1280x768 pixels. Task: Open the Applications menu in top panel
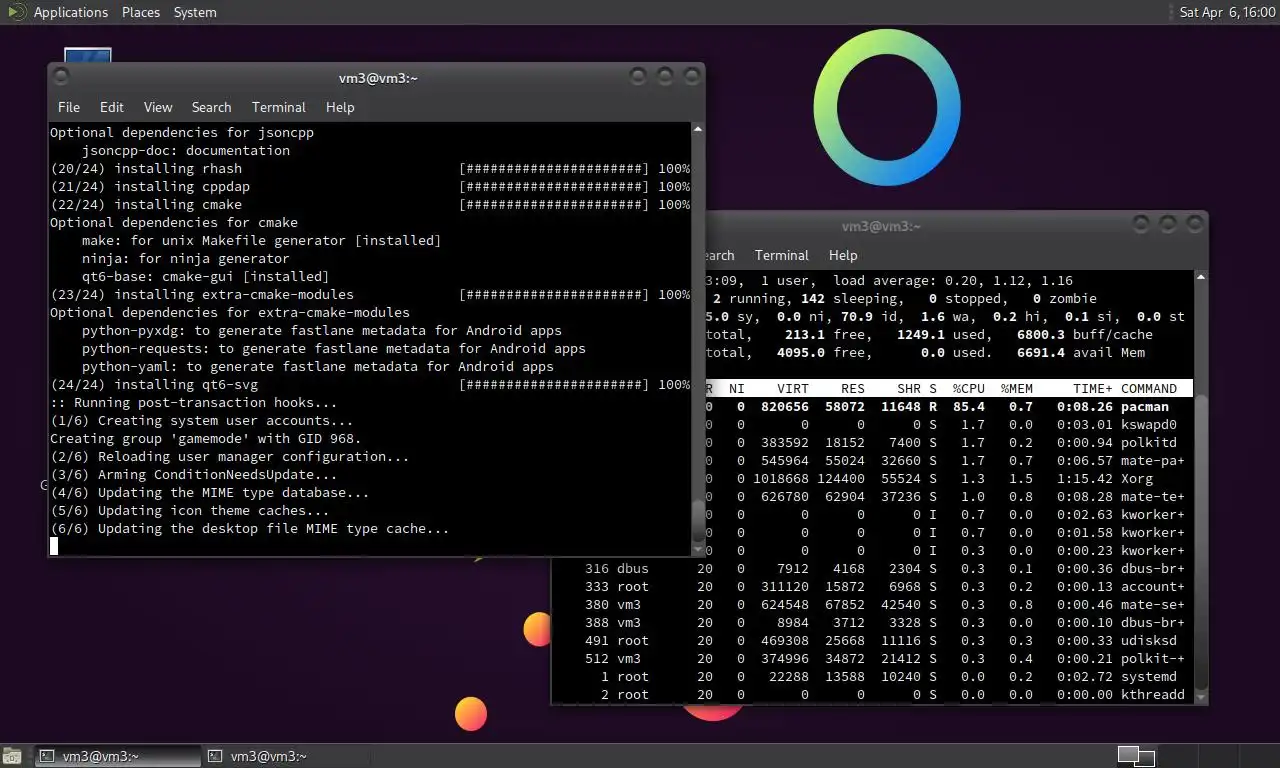point(70,12)
